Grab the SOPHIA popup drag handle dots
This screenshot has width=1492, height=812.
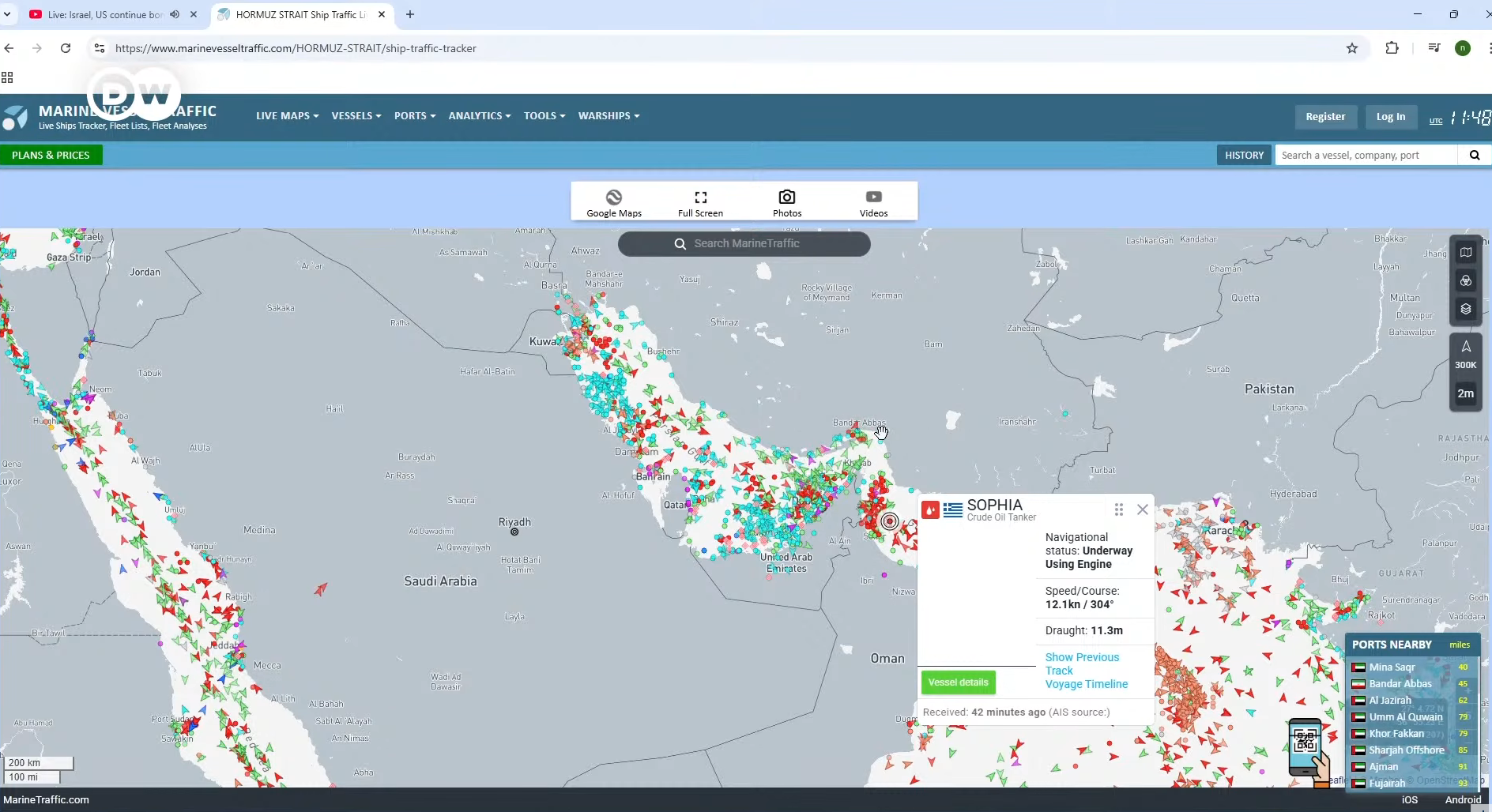(x=1119, y=509)
